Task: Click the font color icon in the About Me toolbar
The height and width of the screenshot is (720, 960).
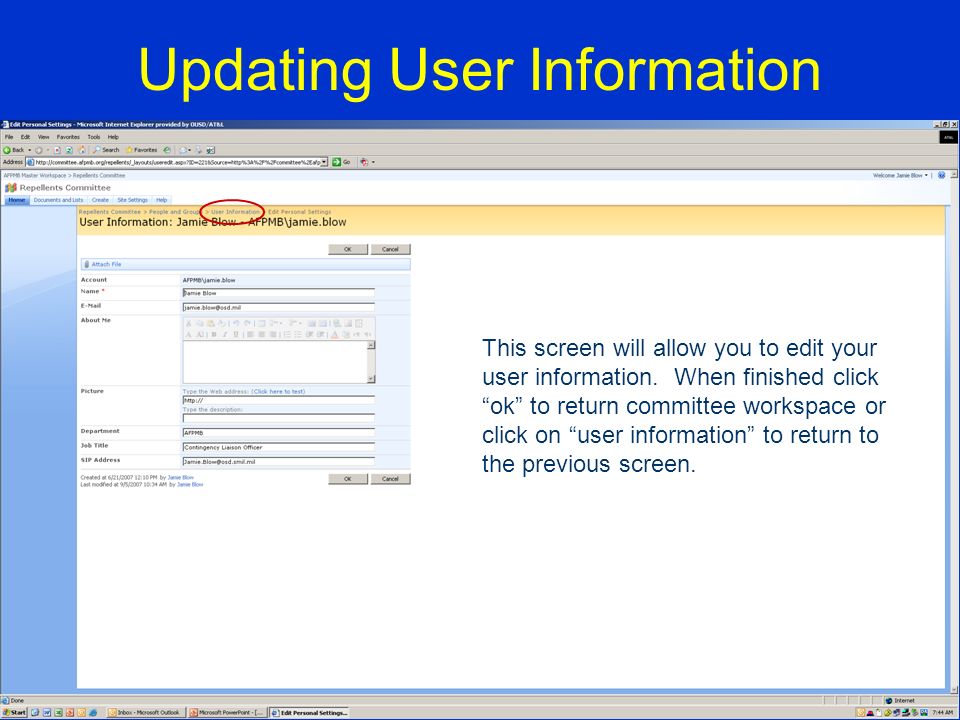Action: [x=334, y=334]
